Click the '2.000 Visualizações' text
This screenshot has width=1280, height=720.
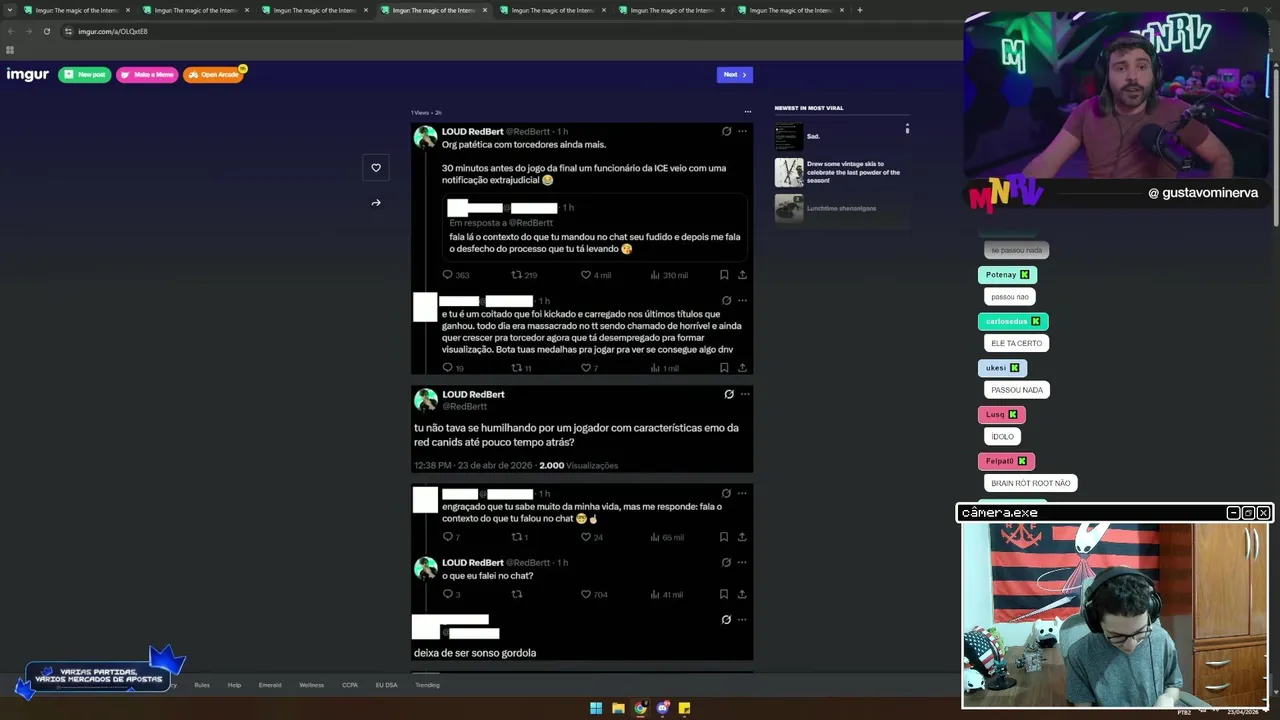coord(579,465)
